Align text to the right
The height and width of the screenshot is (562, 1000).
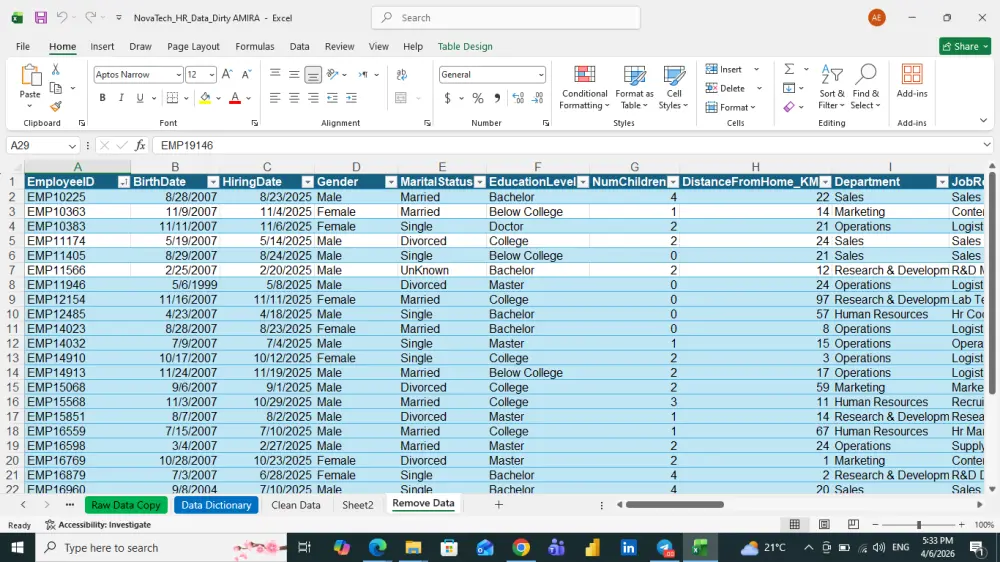(313, 98)
